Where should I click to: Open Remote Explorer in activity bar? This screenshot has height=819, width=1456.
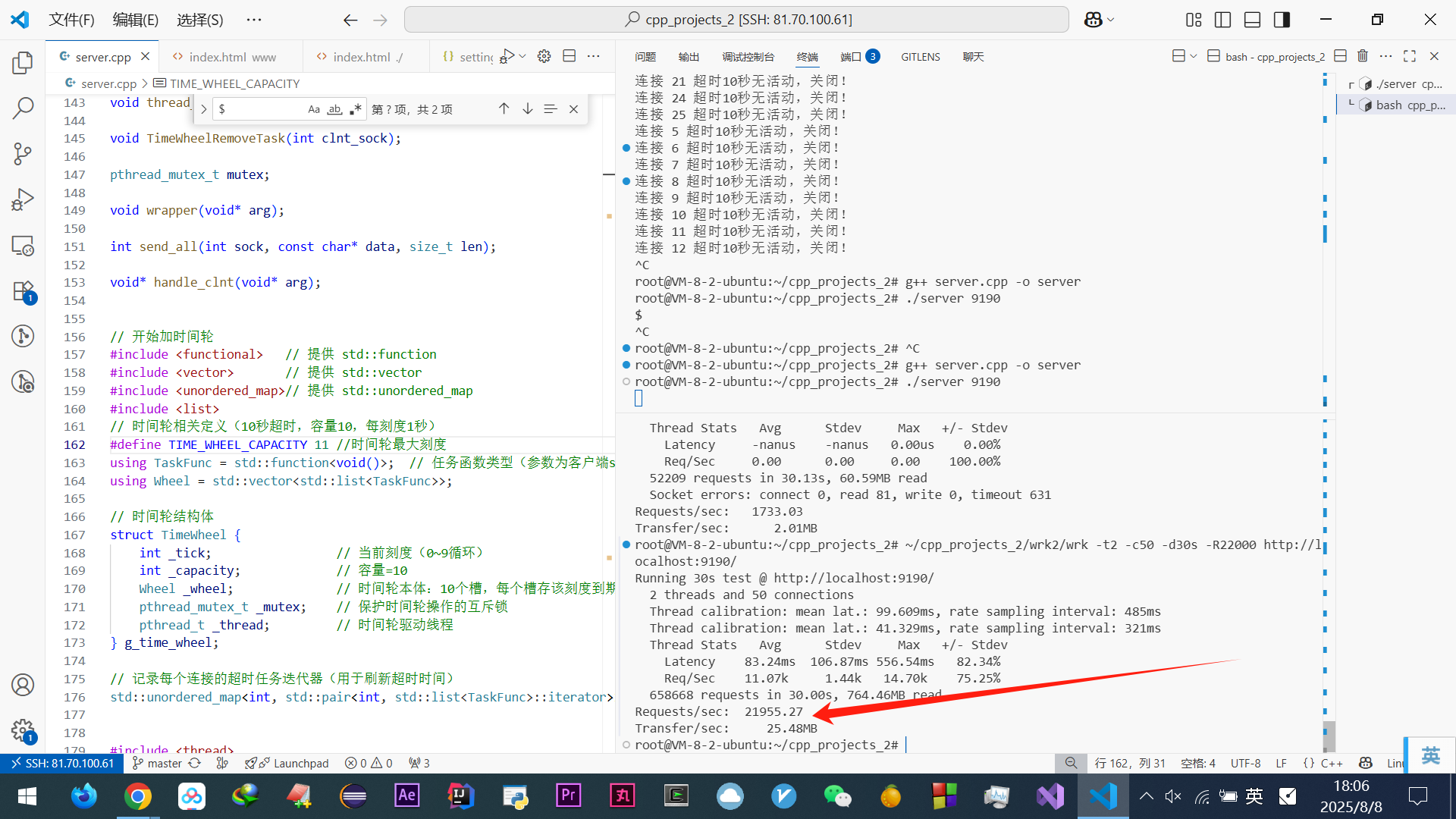[x=23, y=246]
